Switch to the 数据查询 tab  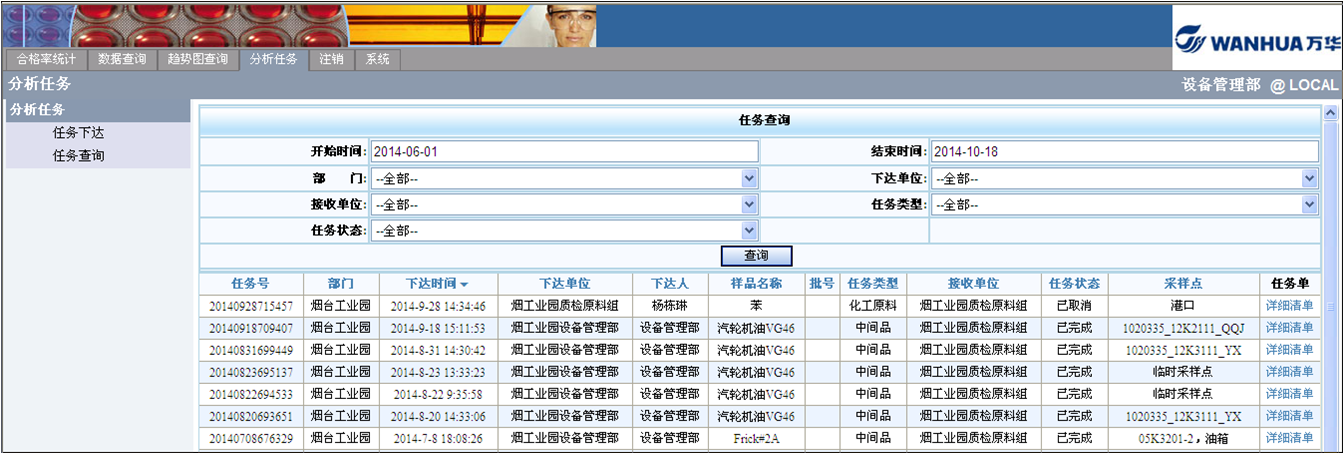pyautogui.click(x=122, y=59)
